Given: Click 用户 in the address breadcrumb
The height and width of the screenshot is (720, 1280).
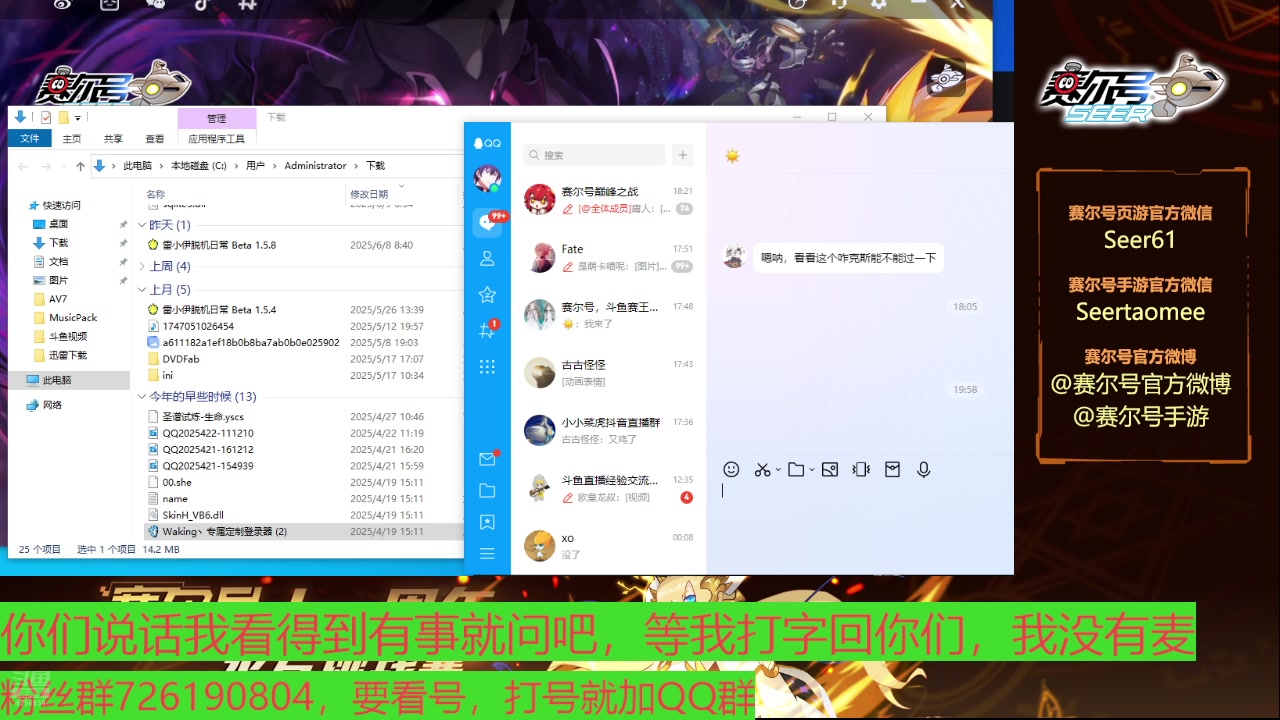Looking at the screenshot, I should (x=256, y=166).
